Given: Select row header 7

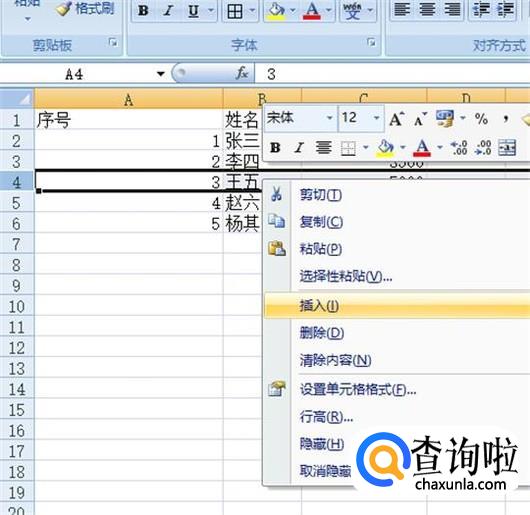Looking at the screenshot, I should [17, 244].
